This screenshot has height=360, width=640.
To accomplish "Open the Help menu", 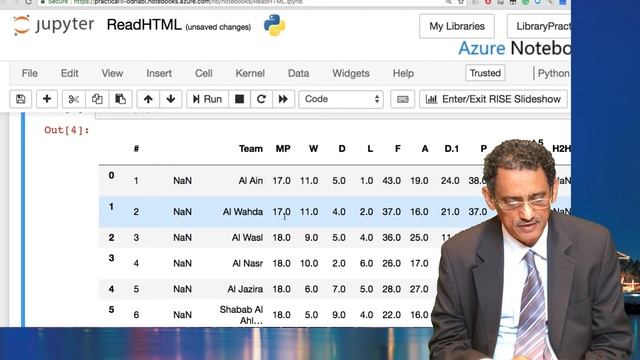I will (403, 73).
